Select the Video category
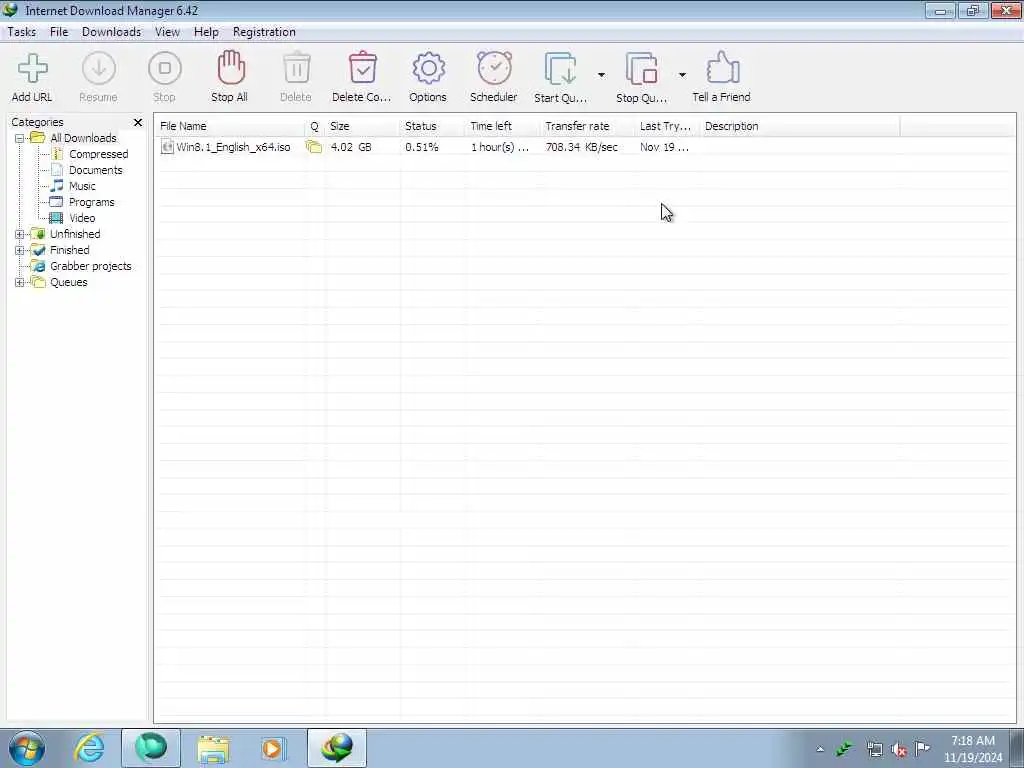The width and height of the screenshot is (1024, 768). (82, 218)
